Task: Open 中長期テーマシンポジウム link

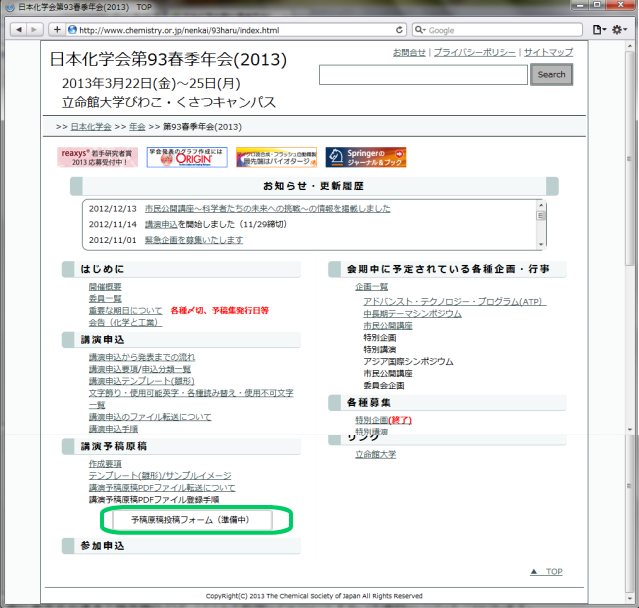Action: click(412, 314)
